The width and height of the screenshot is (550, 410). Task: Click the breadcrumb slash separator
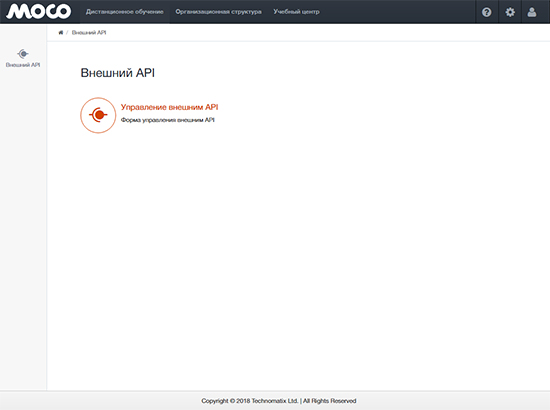67,33
